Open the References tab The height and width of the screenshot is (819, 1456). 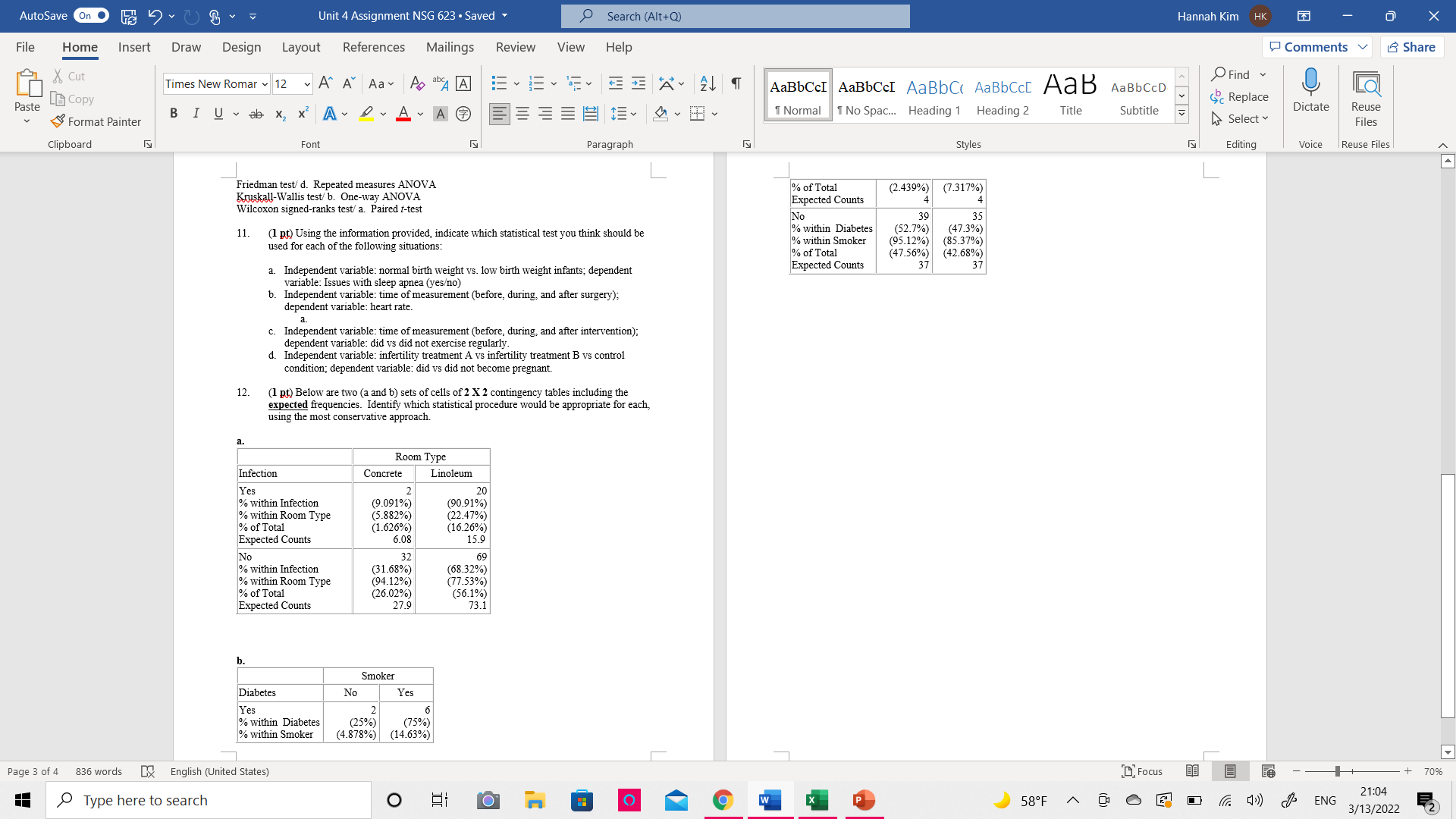click(x=373, y=47)
